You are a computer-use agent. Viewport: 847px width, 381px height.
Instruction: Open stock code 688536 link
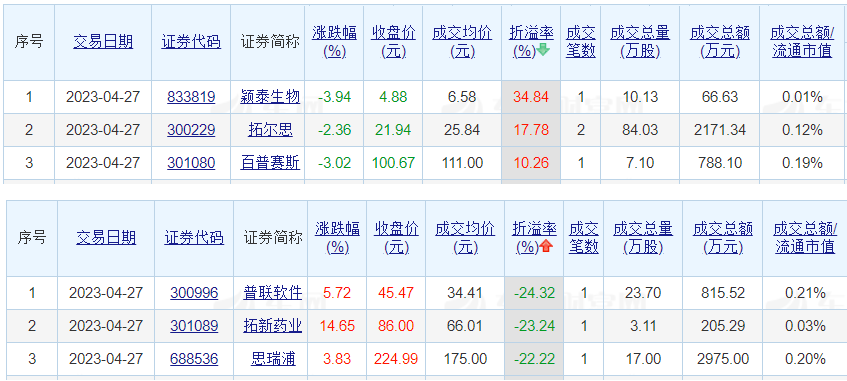(194, 359)
